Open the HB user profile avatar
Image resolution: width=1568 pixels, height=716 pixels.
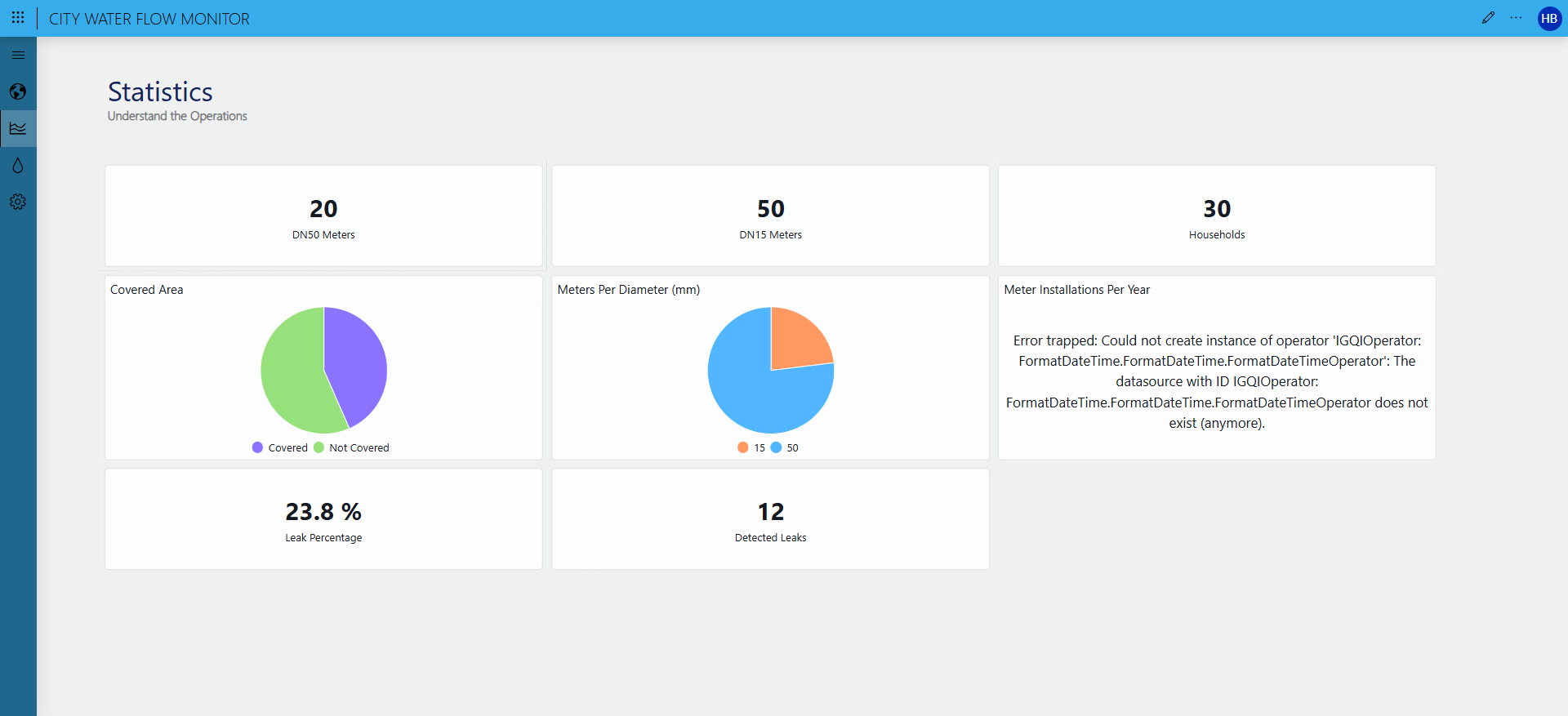click(1549, 19)
